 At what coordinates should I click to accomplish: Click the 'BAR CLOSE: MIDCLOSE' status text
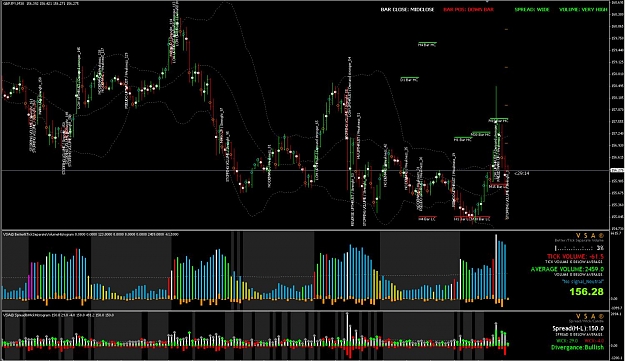(407, 10)
